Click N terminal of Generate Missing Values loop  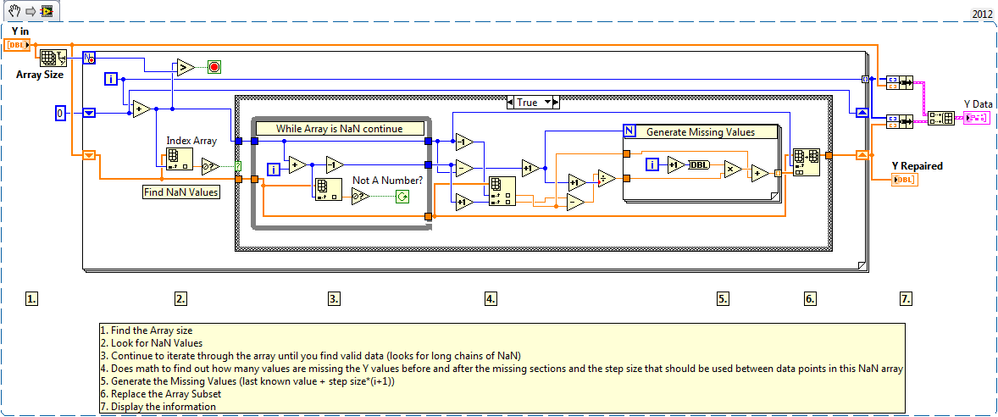tap(629, 131)
